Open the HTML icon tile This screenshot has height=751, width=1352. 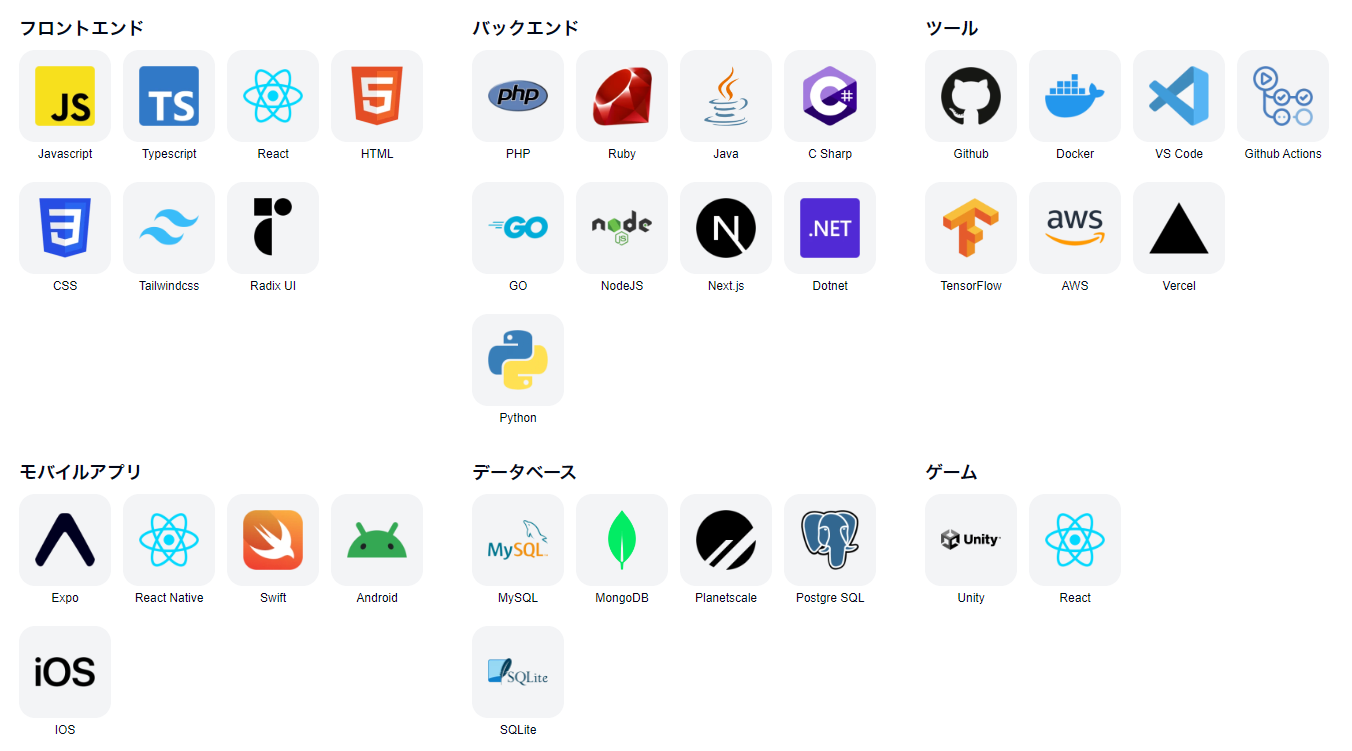click(x=377, y=96)
